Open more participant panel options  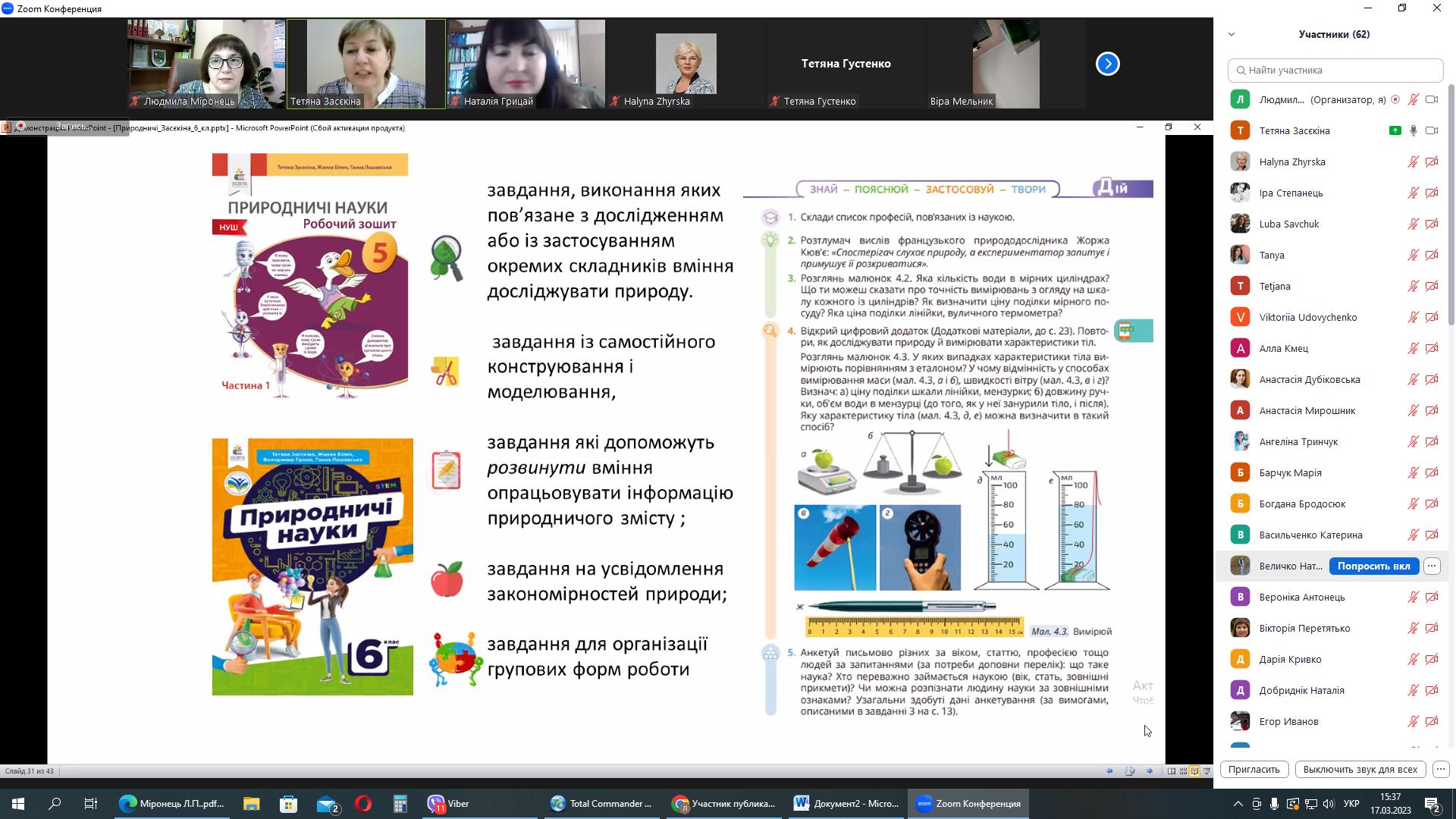pyautogui.click(x=1441, y=769)
